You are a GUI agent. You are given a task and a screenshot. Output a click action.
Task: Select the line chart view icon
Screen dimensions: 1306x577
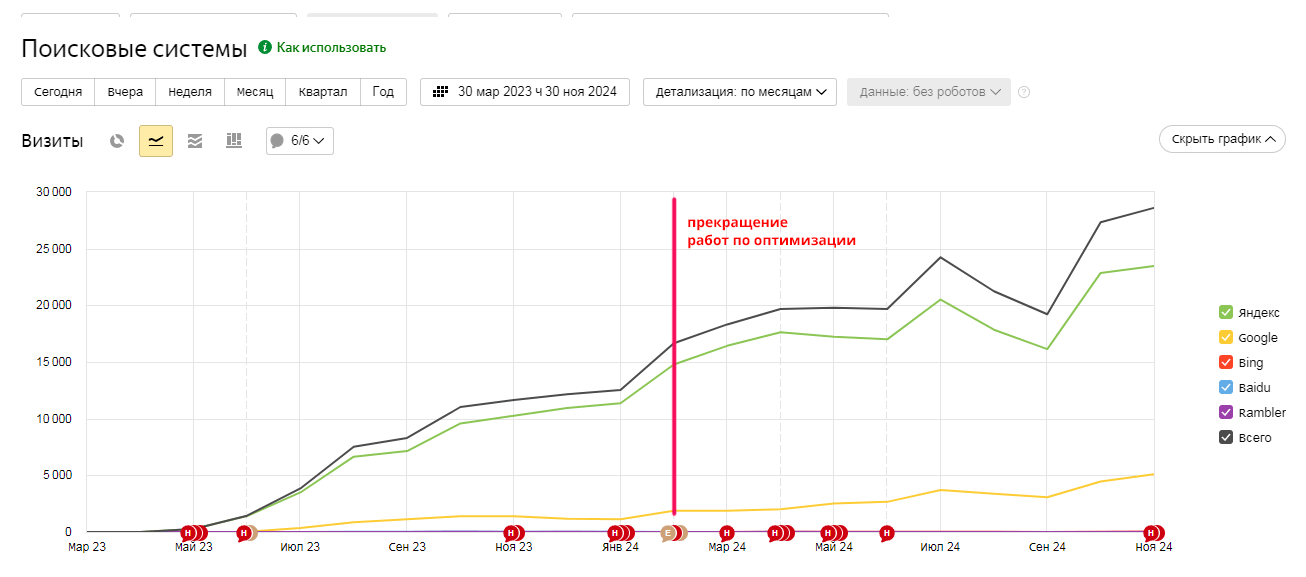click(x=156, y=141)
